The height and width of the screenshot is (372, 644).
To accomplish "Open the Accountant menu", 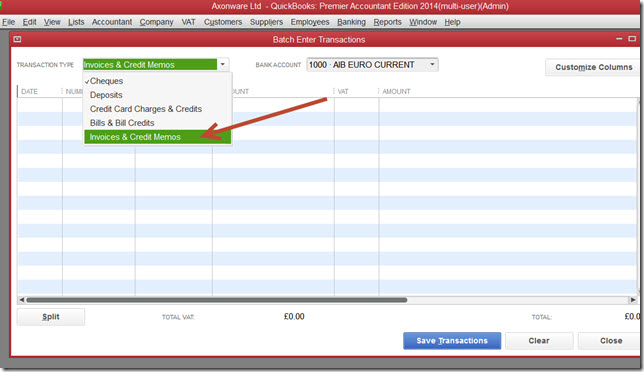I will coord(112,22).
